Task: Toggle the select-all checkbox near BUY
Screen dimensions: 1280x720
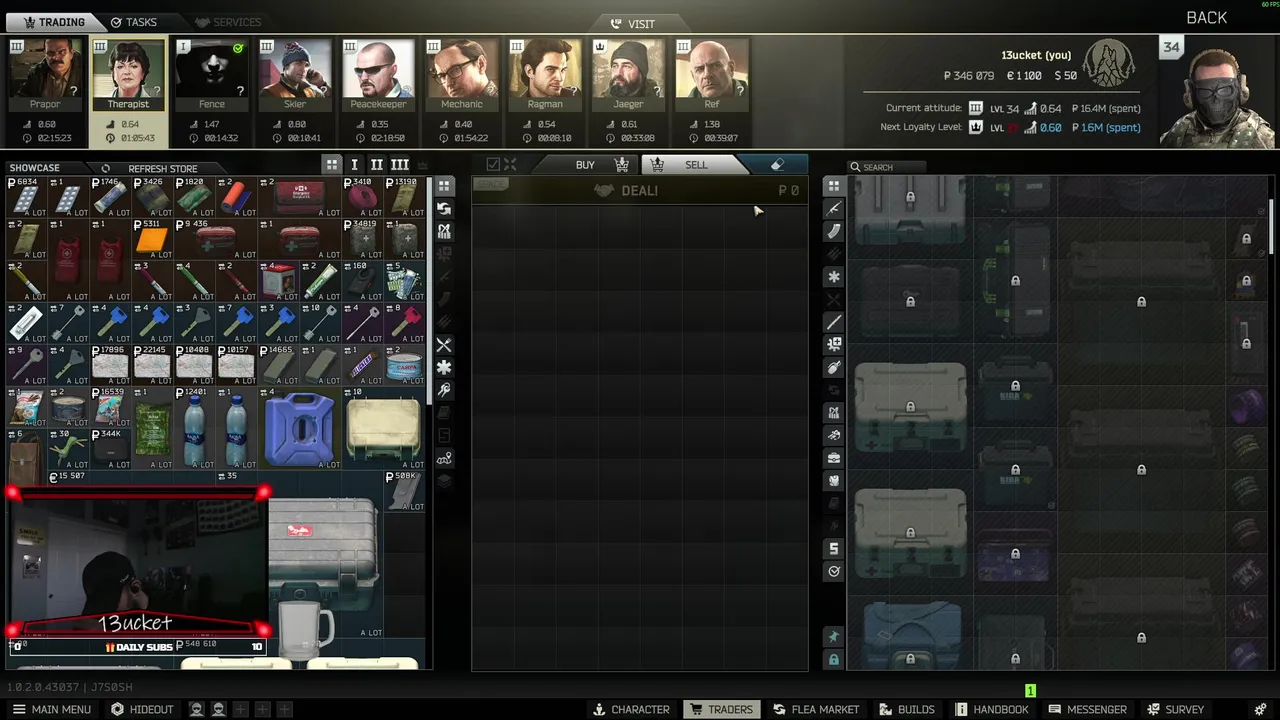Action: click(x=493, y=164)
